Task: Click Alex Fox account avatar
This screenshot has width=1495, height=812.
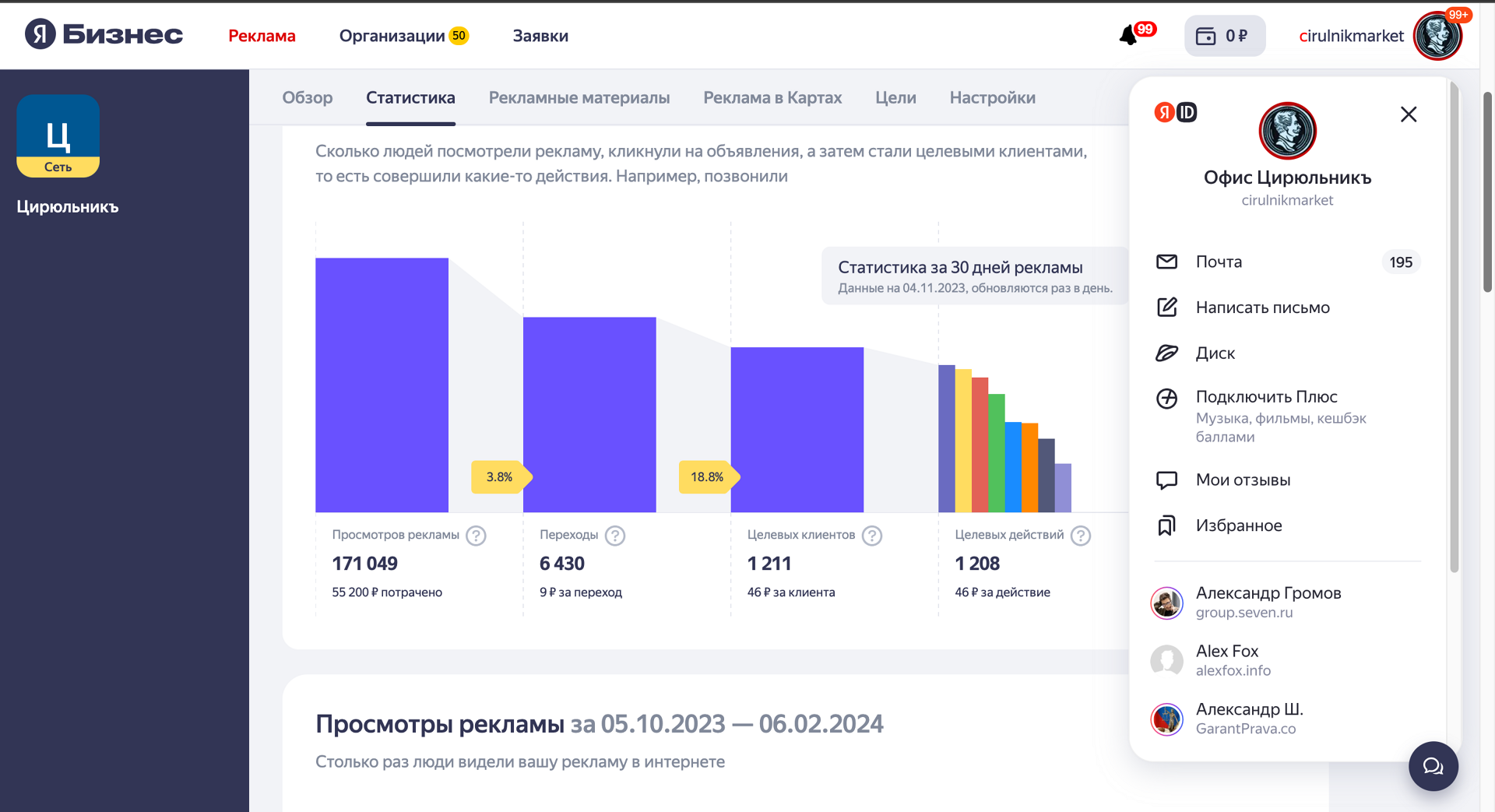Action: coord(1166,661)
